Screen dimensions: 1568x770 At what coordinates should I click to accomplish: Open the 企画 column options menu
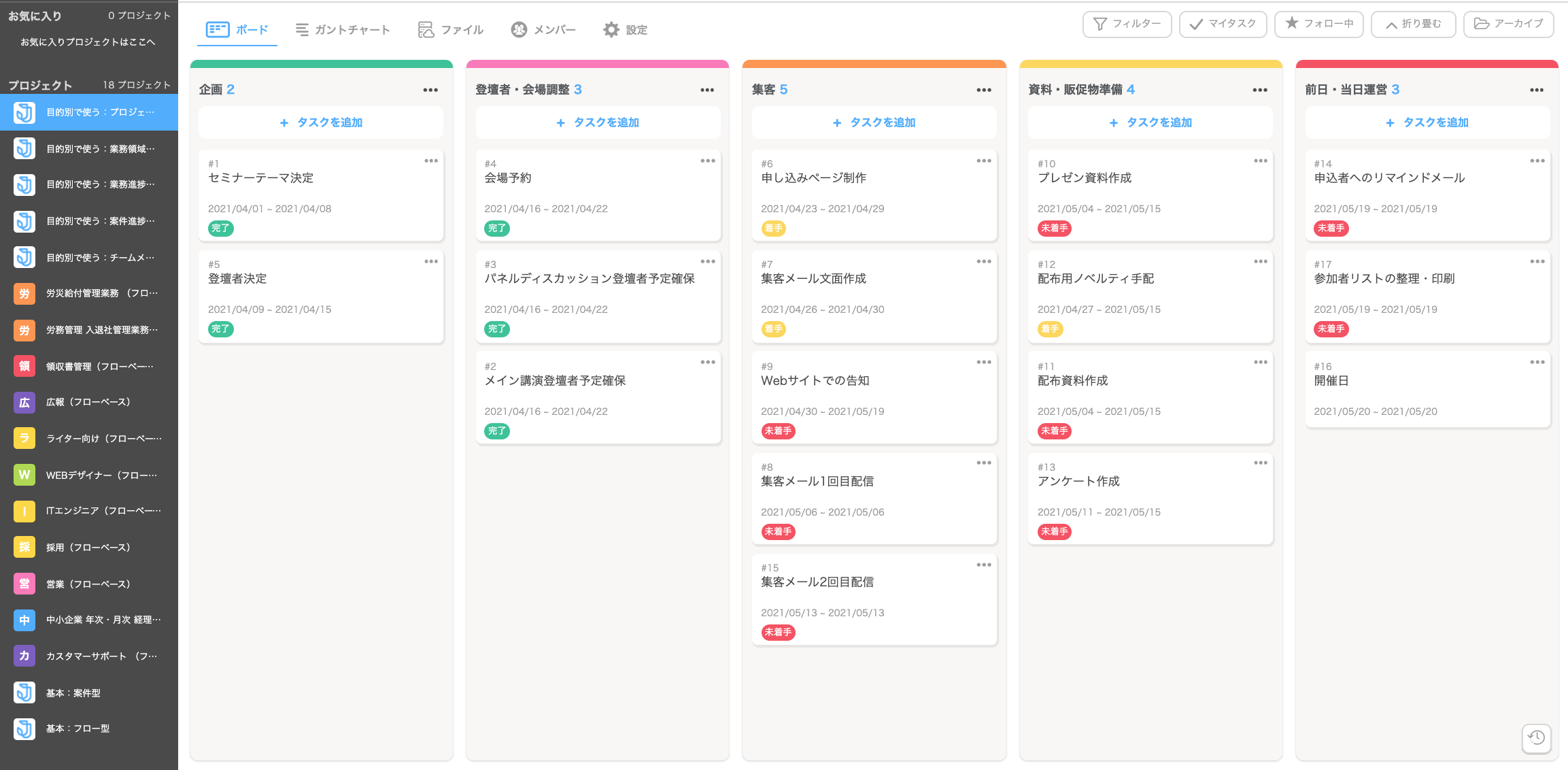tap(430, 90)
